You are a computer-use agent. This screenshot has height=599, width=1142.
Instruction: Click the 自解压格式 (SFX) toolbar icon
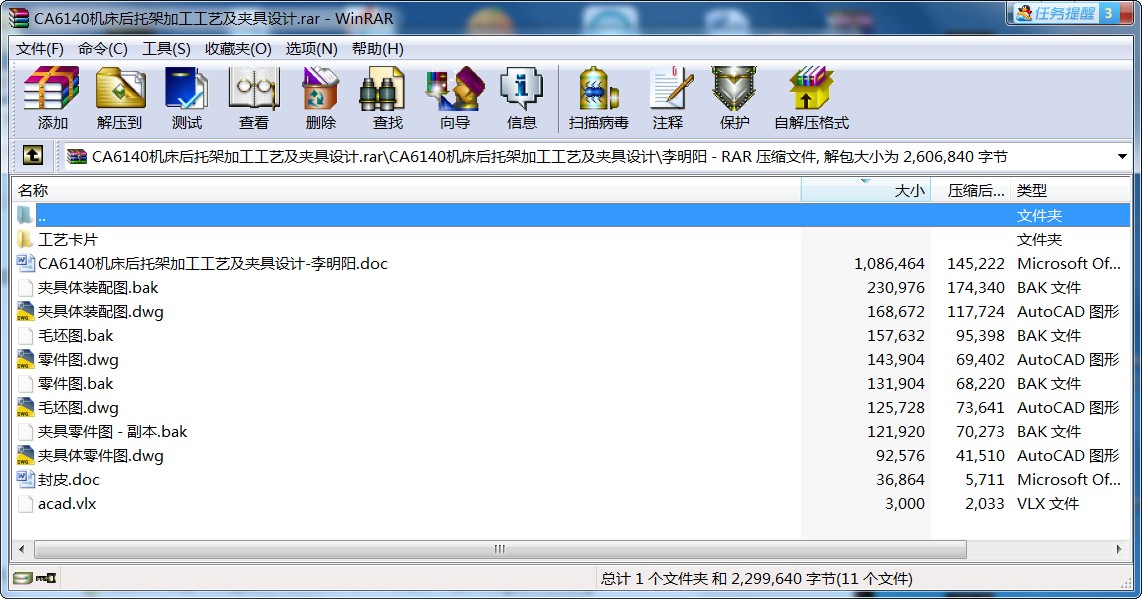[810, 89]
